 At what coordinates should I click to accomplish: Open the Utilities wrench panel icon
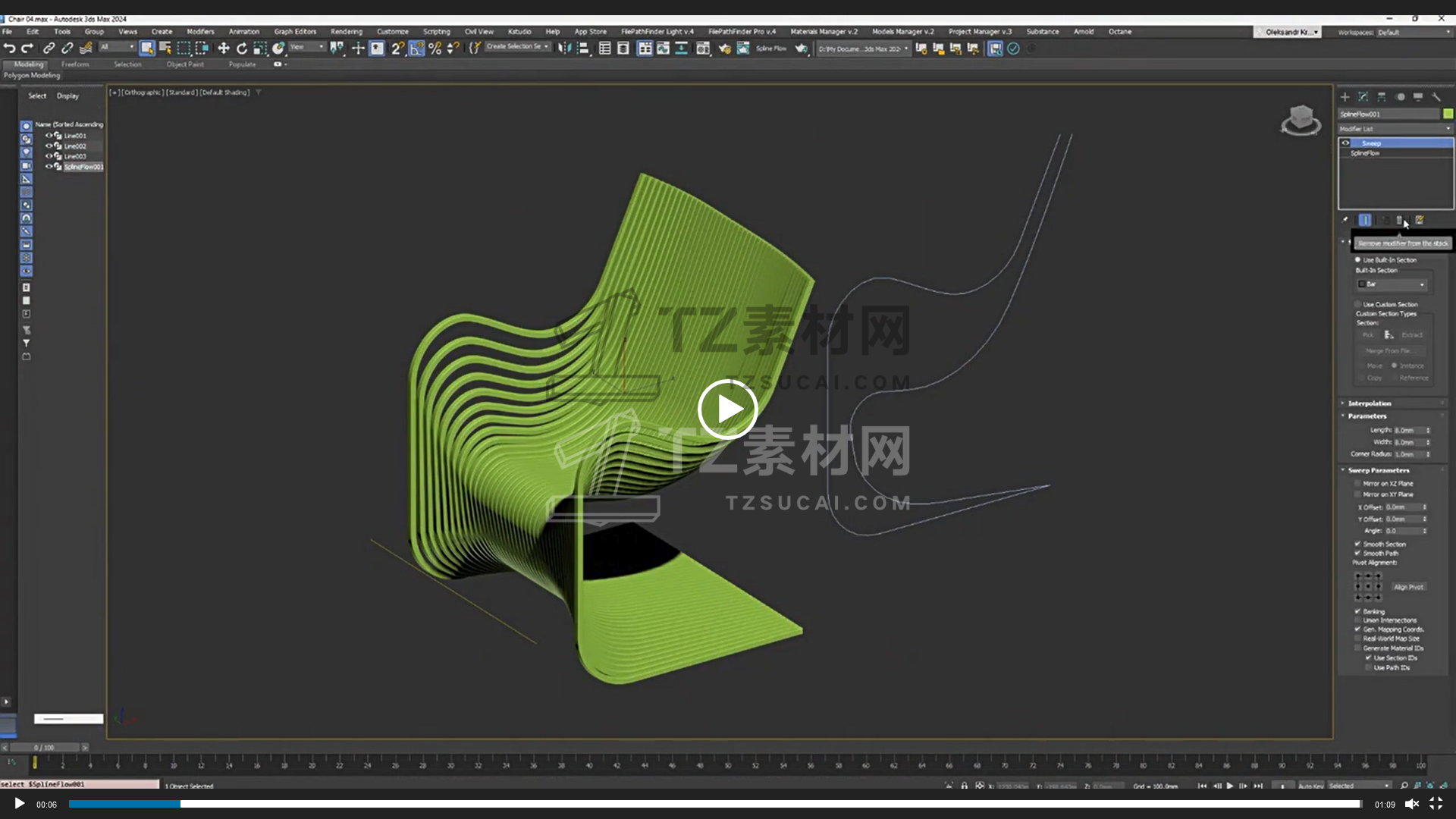[1436, 97]
